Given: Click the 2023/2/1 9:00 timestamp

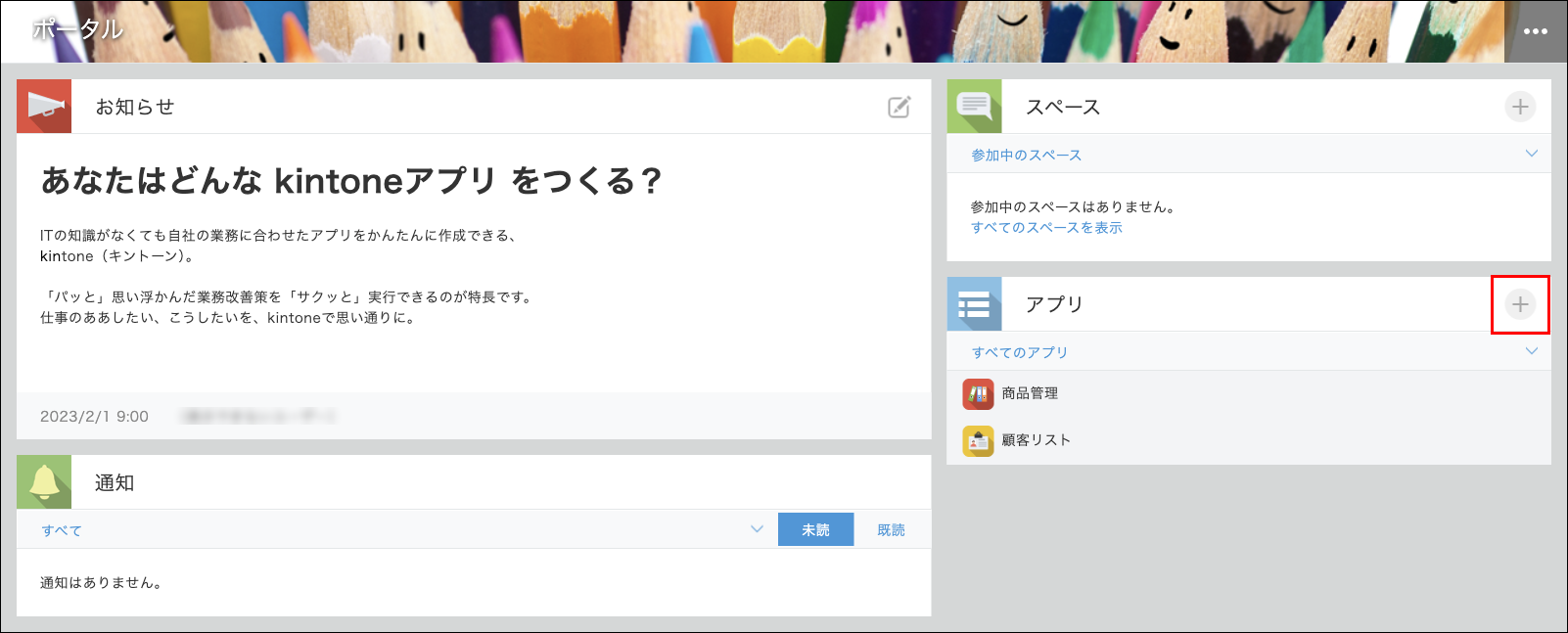Looking at the screenshot, I should [x=94, y=417].
